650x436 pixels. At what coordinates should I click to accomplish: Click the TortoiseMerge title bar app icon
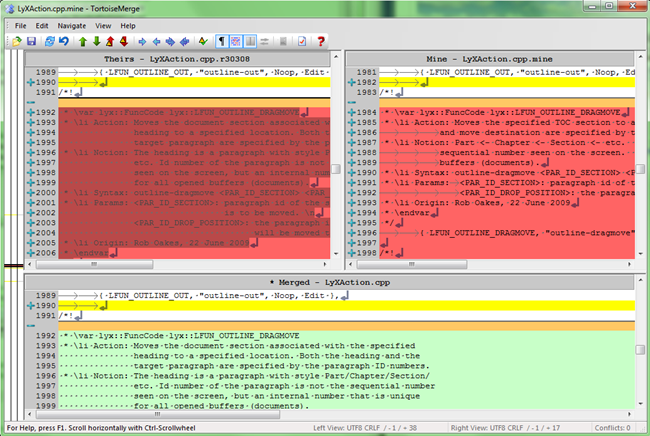coord(10,8)
